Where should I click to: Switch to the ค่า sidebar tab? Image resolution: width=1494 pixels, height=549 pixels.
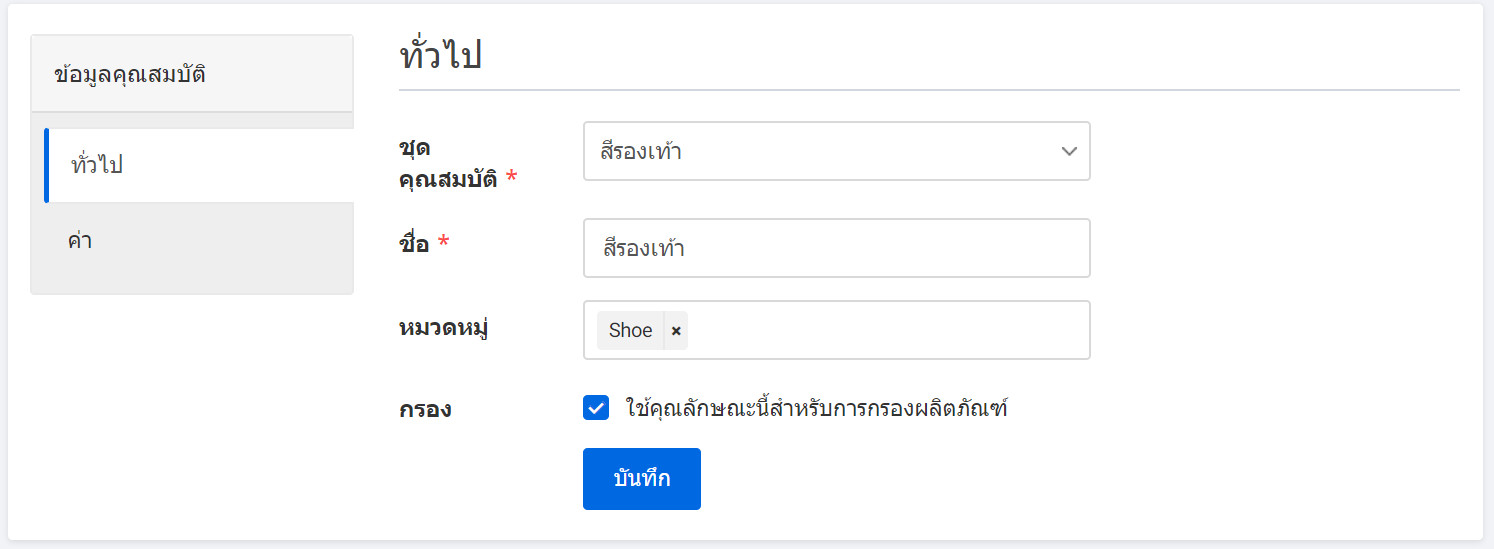(x=199, y=241)
